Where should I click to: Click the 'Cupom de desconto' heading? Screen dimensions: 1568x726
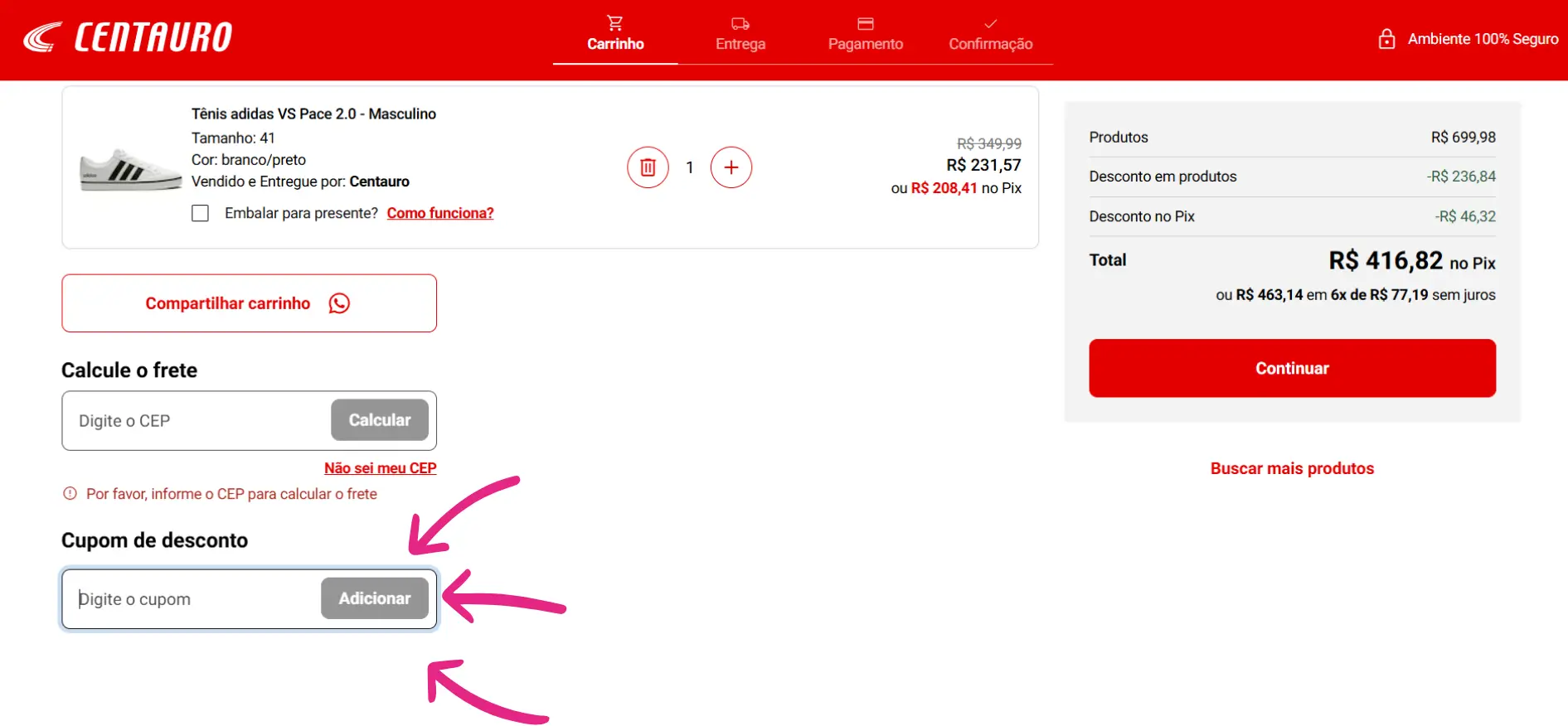(154, 540)
